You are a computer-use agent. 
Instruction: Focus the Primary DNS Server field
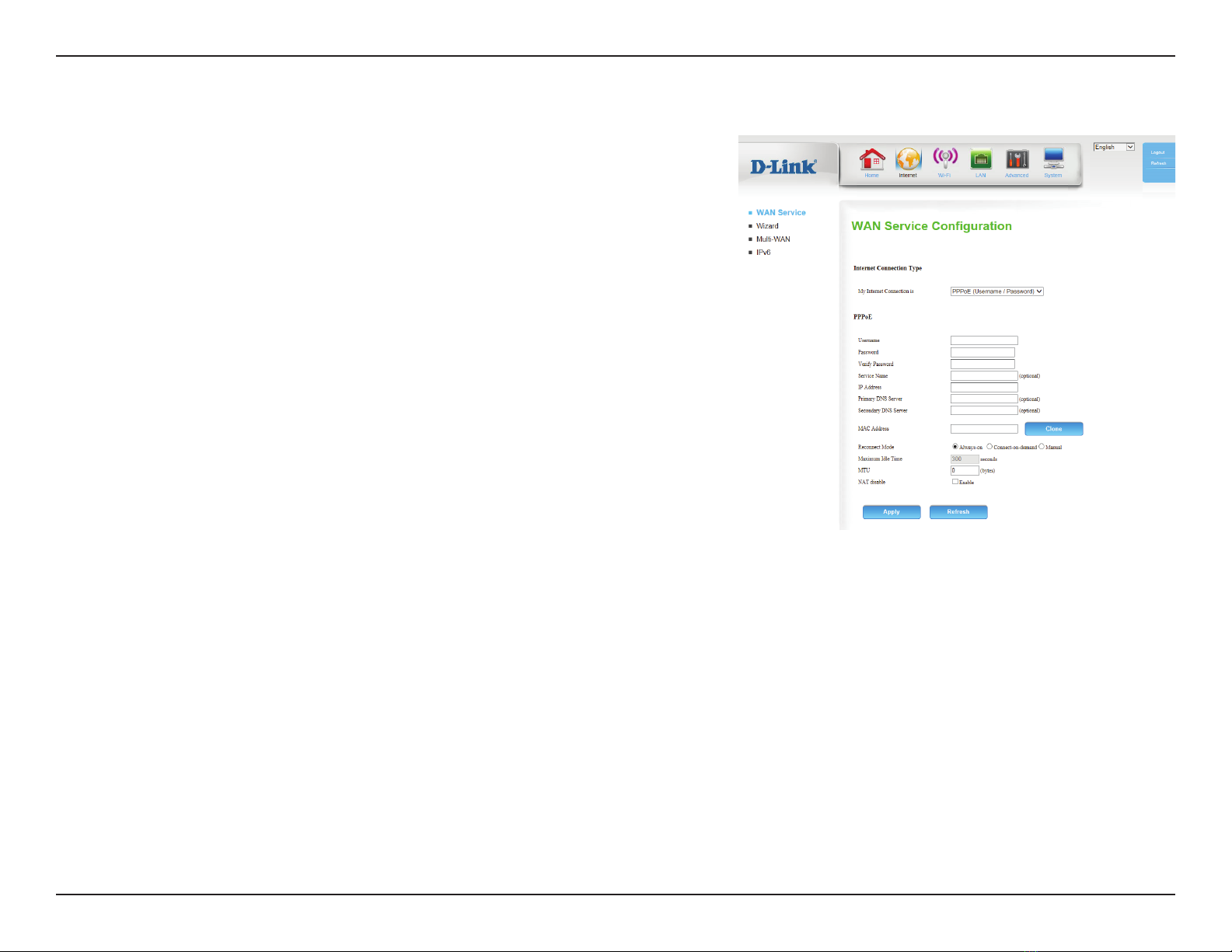click(984, 399)
